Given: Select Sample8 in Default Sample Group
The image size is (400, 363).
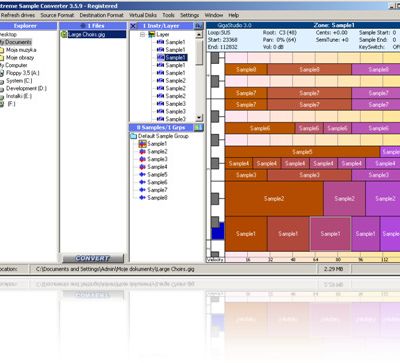Looking at the screenshot, I should coord(157,198).
